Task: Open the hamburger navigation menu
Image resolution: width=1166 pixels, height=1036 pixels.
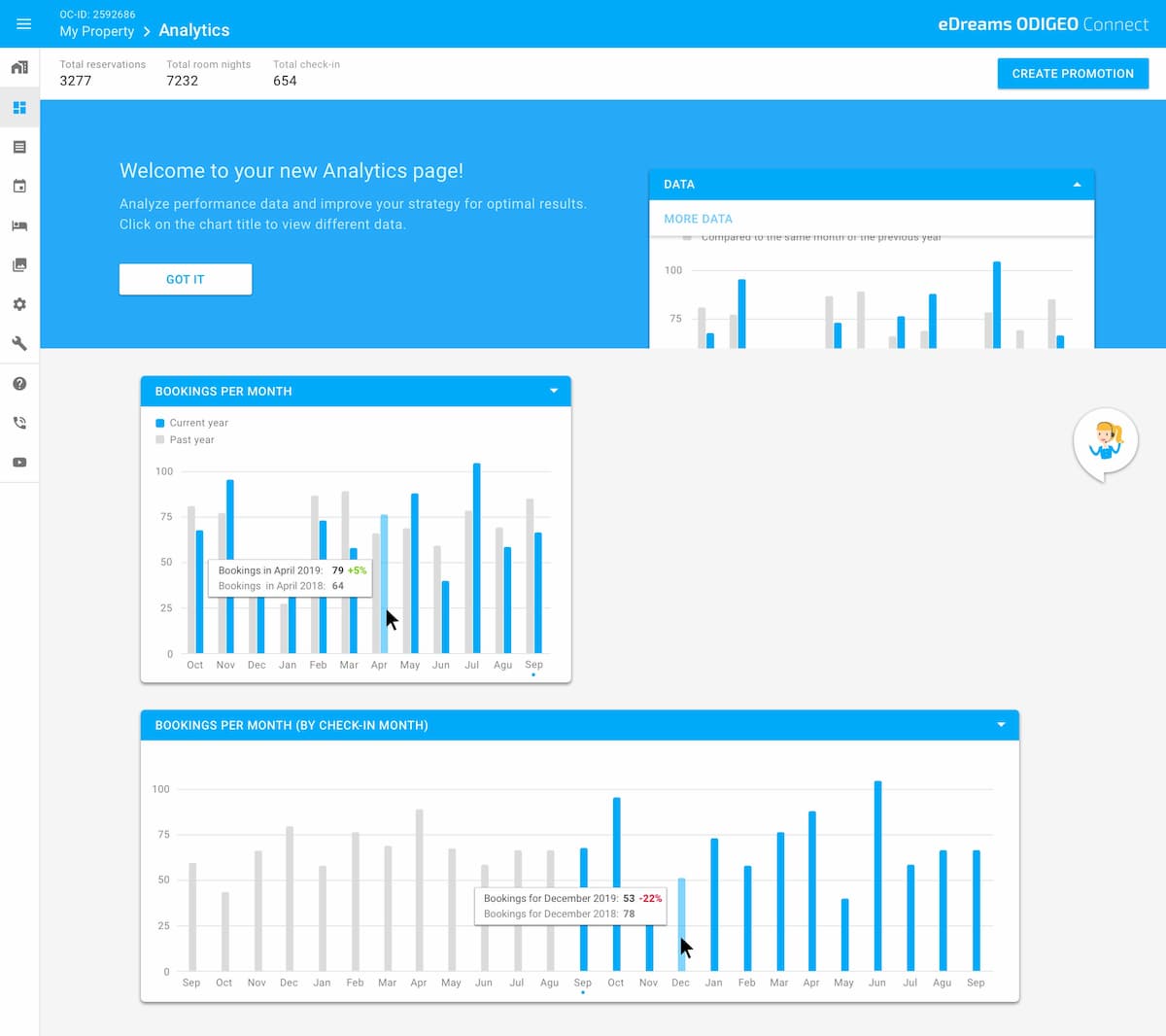Action: coord(23,23)
